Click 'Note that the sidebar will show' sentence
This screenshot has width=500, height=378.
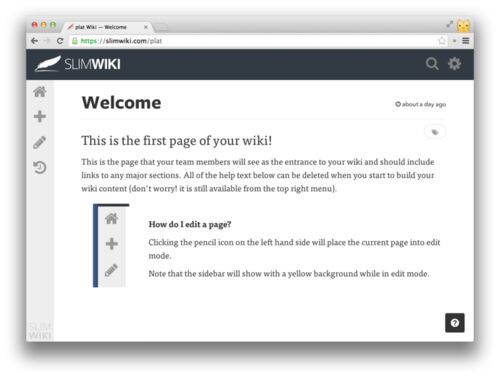click(x=289, y=274)
